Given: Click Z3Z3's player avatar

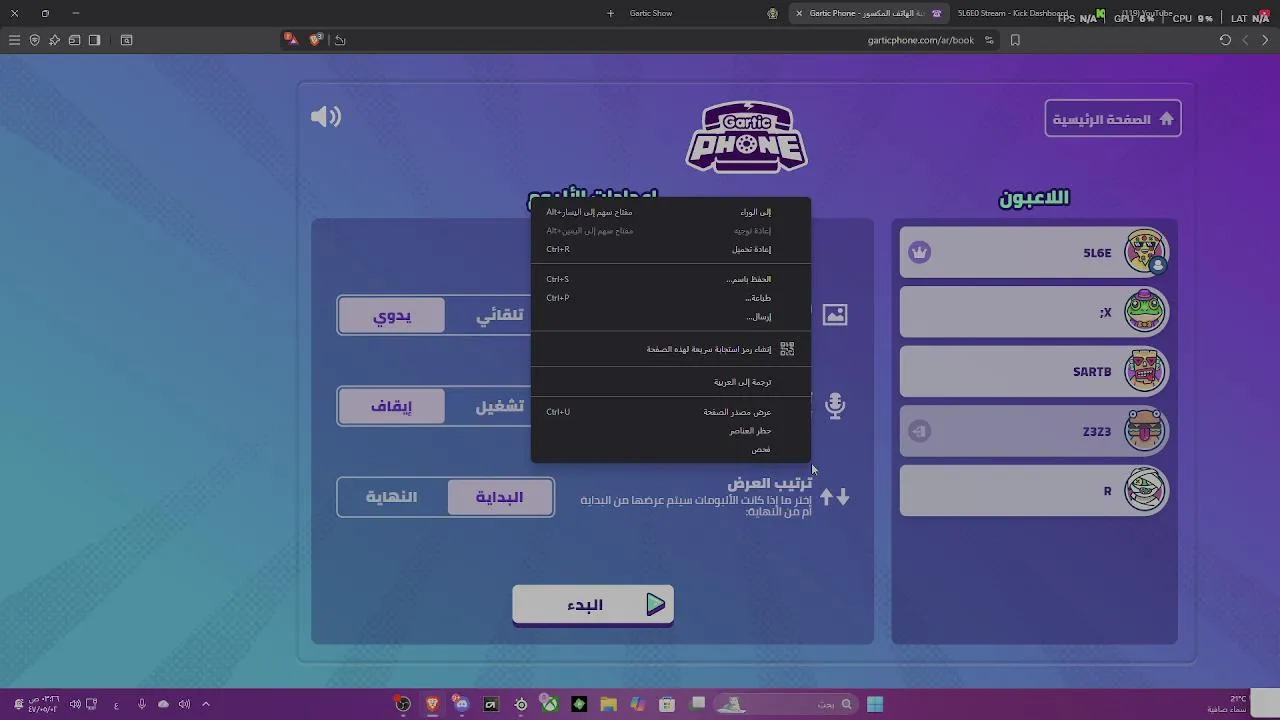Looking at the screenshot, I should 1145,431.
